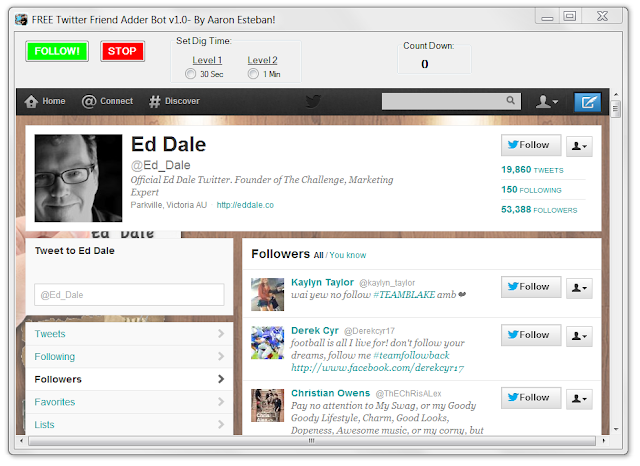Open user actions dropdown for Kaylyn Taylor
The image size is (640, 466).
pyautogui.click(x=579, y=288)
